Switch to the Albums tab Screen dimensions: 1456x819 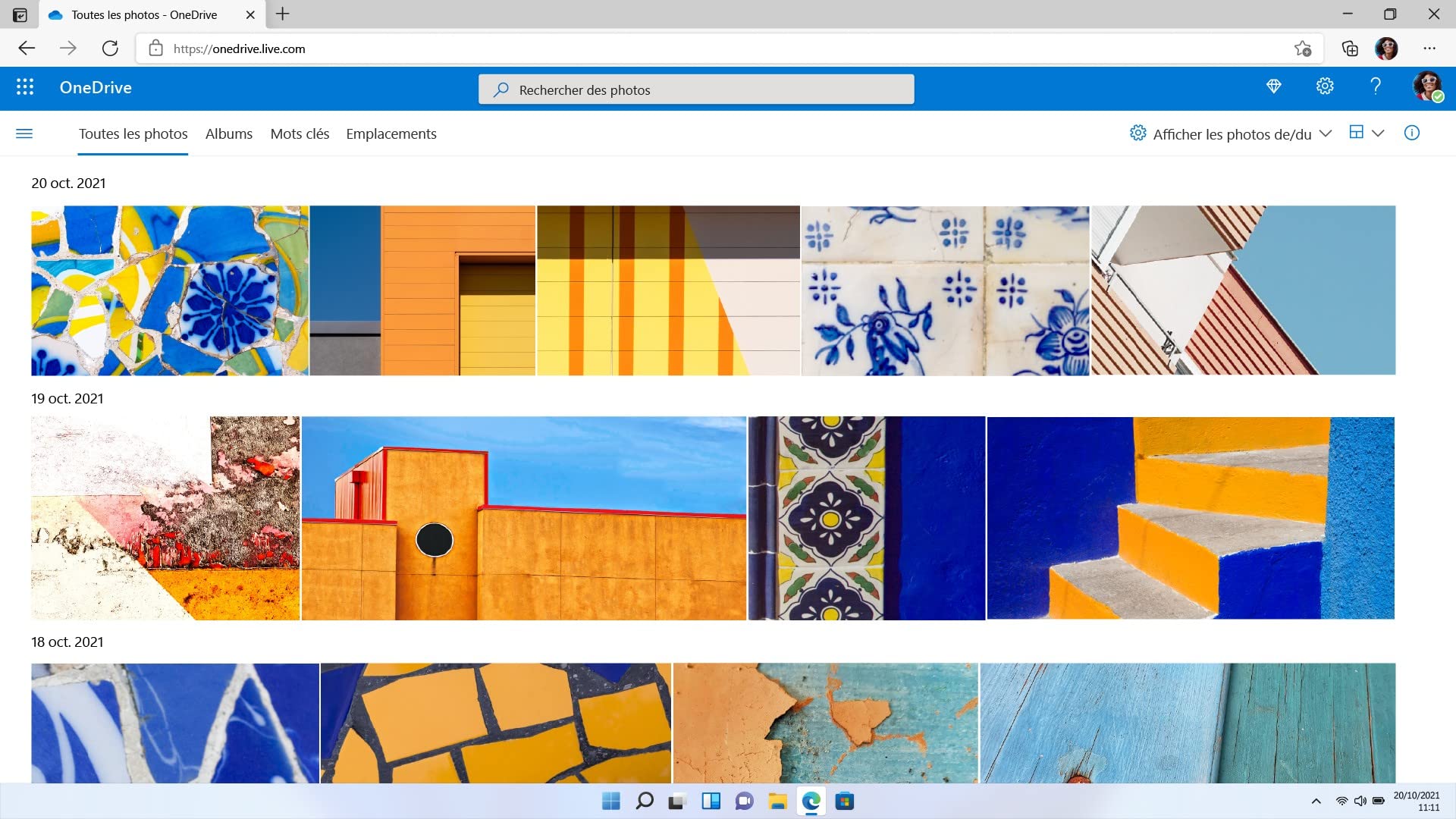coord(229,133)
